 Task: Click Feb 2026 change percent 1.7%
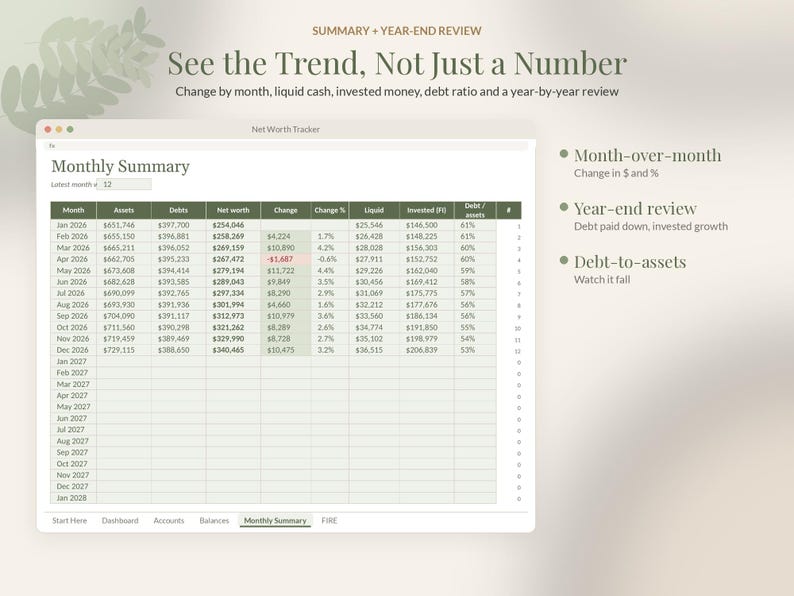point(330,236)
